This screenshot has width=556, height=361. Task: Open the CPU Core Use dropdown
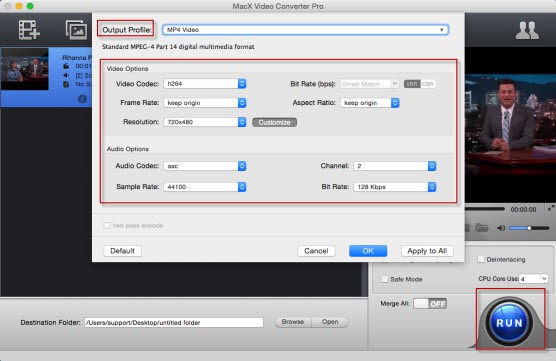534,279
